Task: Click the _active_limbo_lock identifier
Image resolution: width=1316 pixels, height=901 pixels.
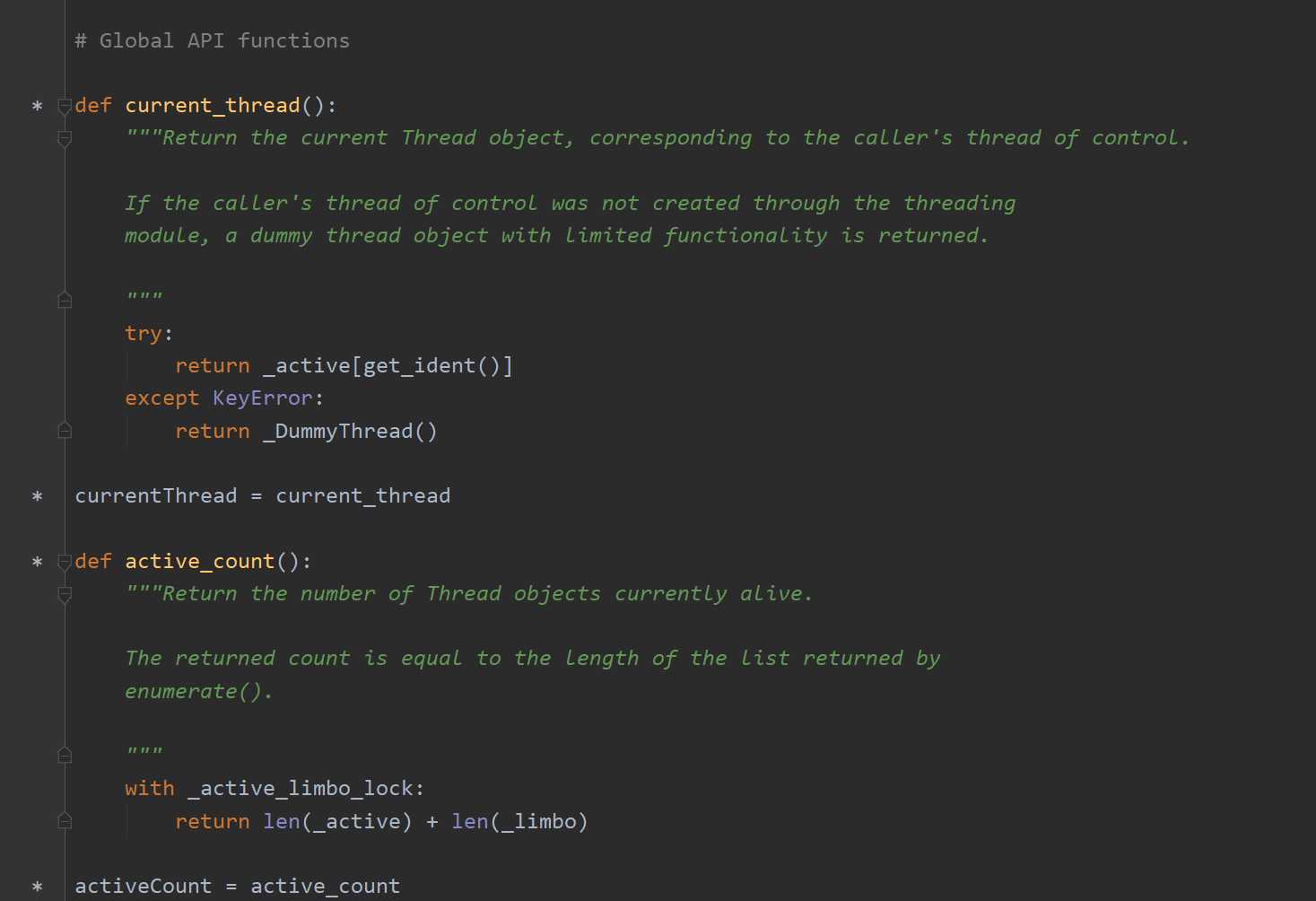Action: (301, 789)
